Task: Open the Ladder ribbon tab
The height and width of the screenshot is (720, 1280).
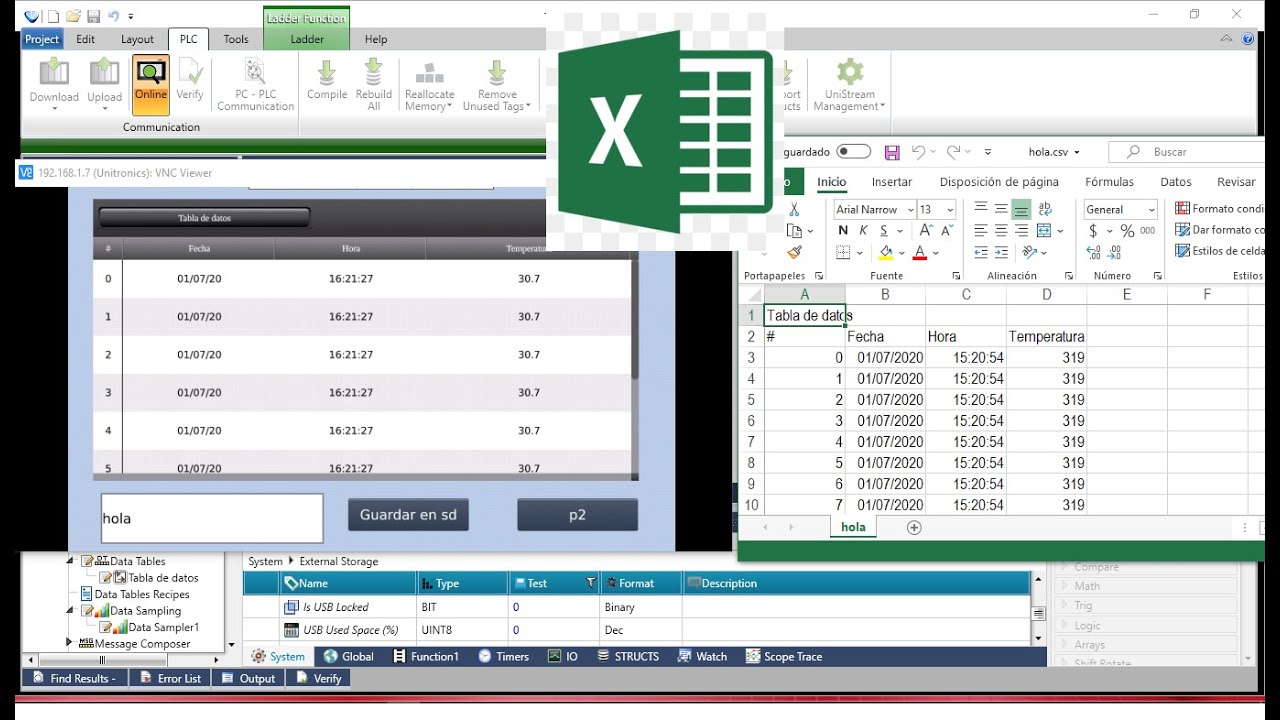Action: coord(307,39)
